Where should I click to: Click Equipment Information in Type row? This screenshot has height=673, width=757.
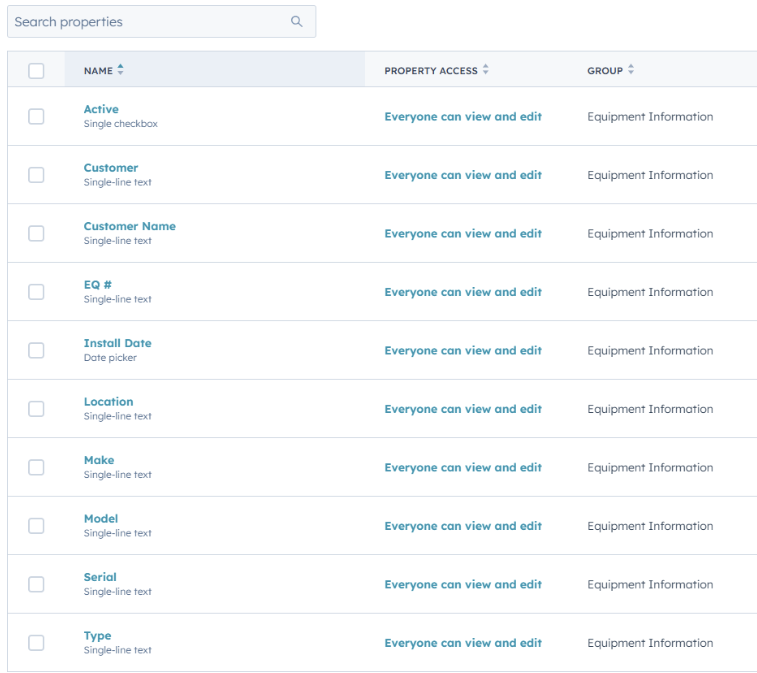click(650, 643)
